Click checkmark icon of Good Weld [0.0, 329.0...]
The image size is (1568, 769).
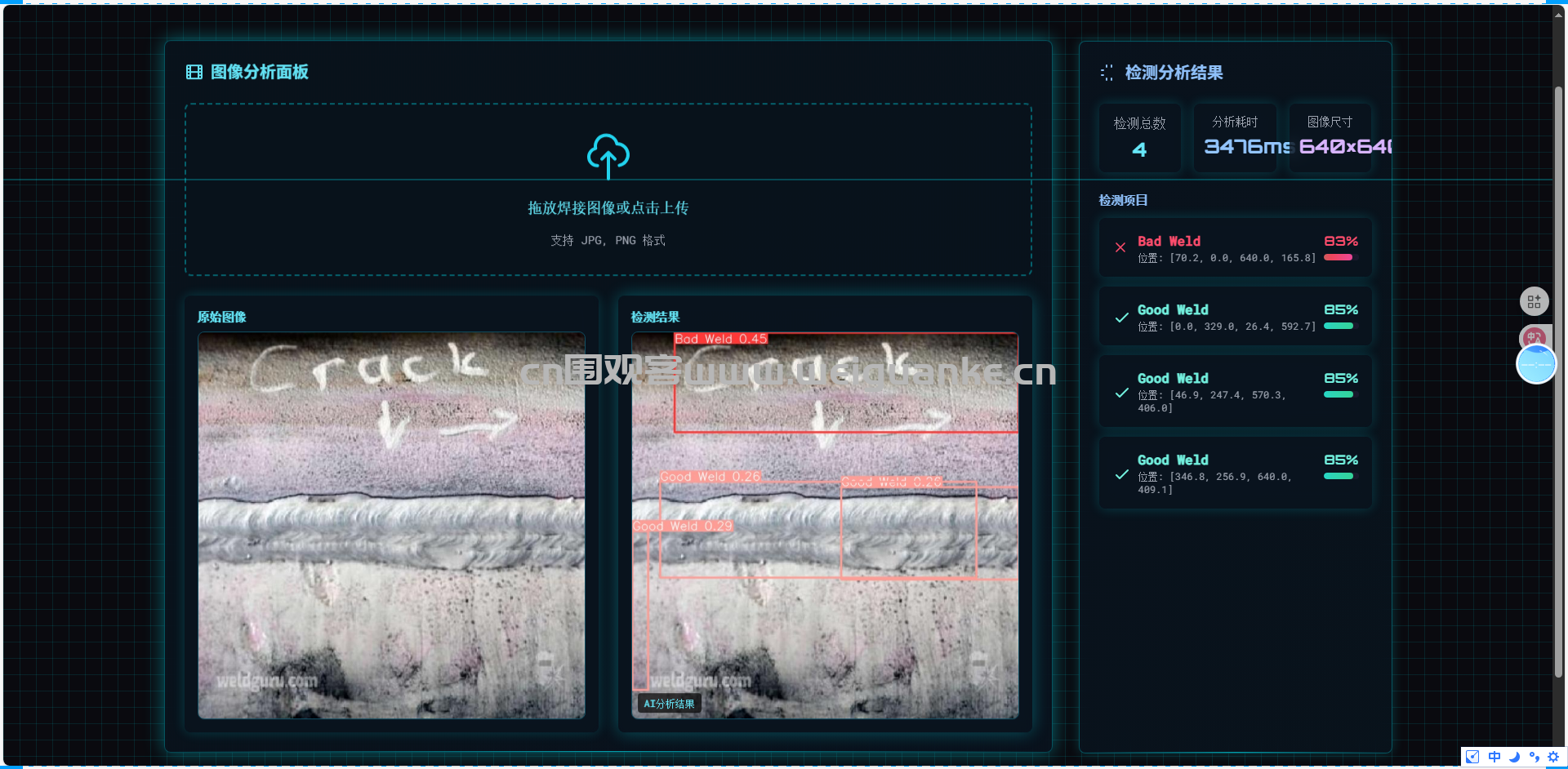(1122, 318)
